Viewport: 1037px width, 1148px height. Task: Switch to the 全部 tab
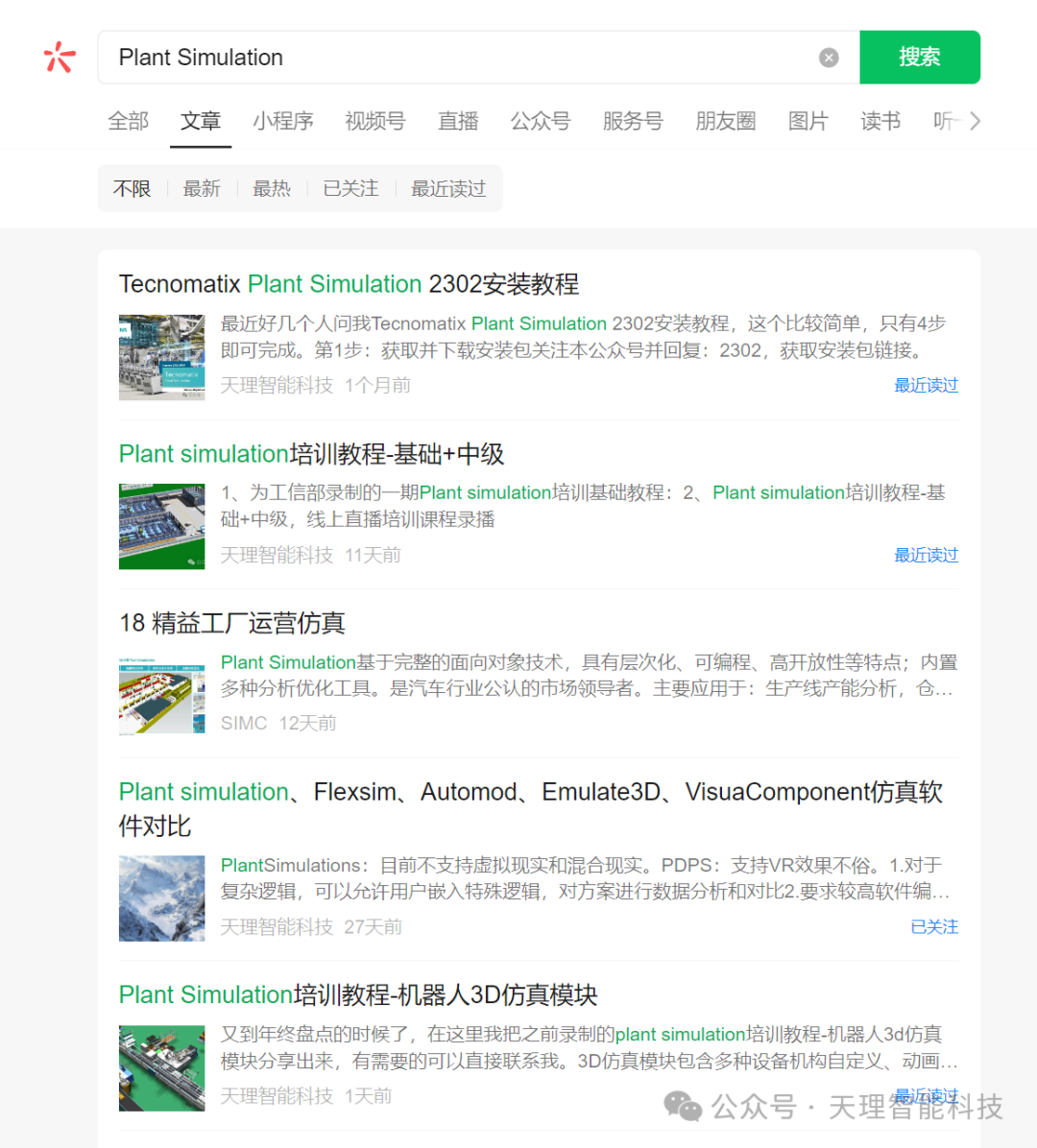128,121
